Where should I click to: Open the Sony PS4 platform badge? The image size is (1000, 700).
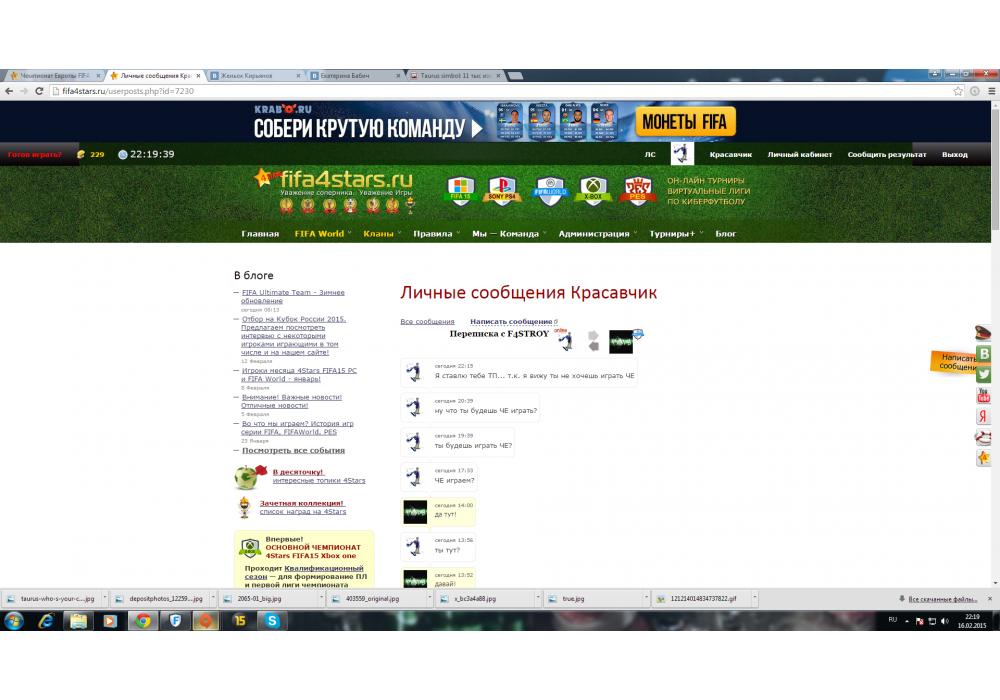tap(502, 191)
